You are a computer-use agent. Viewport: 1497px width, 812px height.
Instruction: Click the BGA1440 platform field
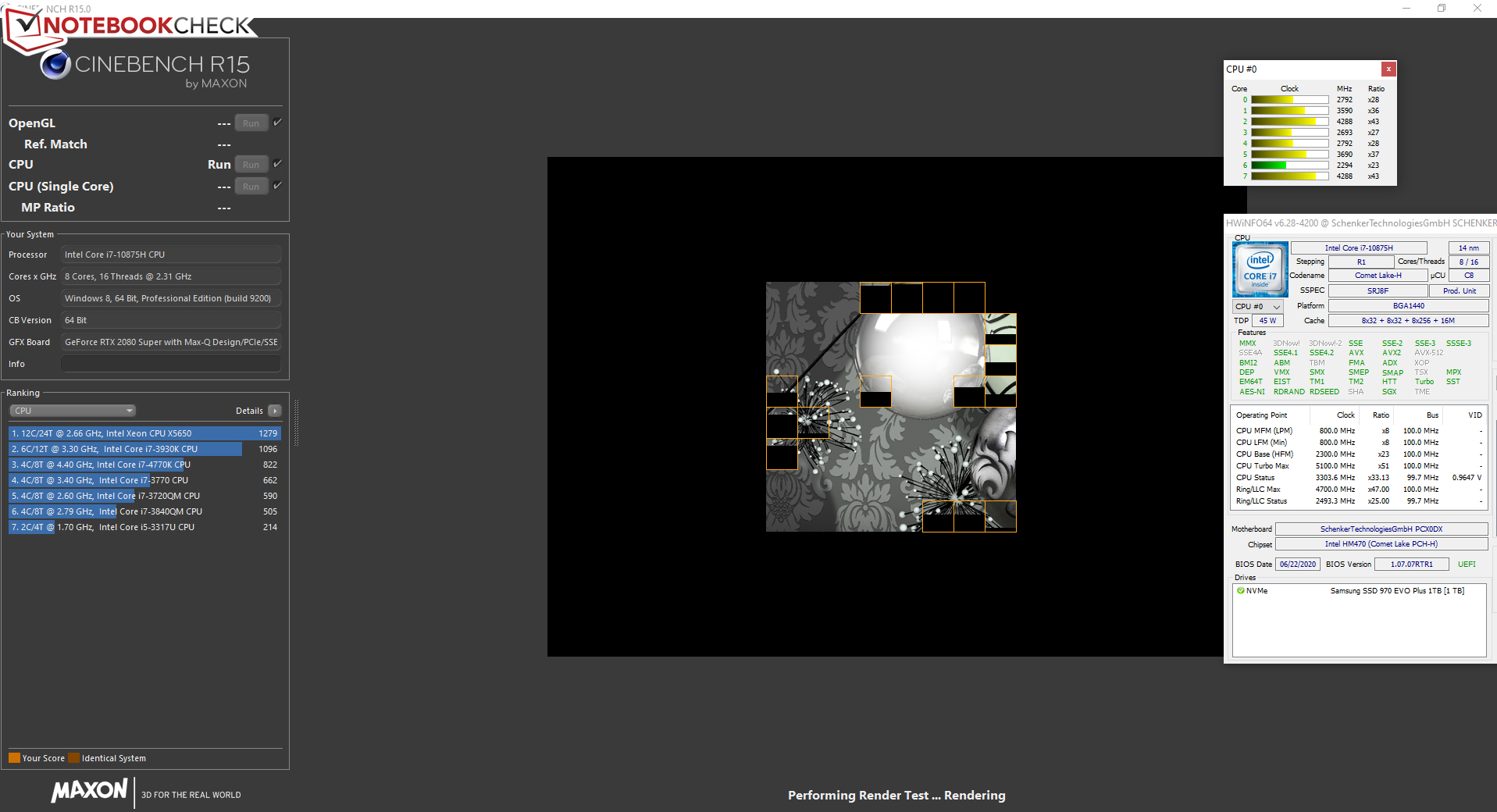1409,306
